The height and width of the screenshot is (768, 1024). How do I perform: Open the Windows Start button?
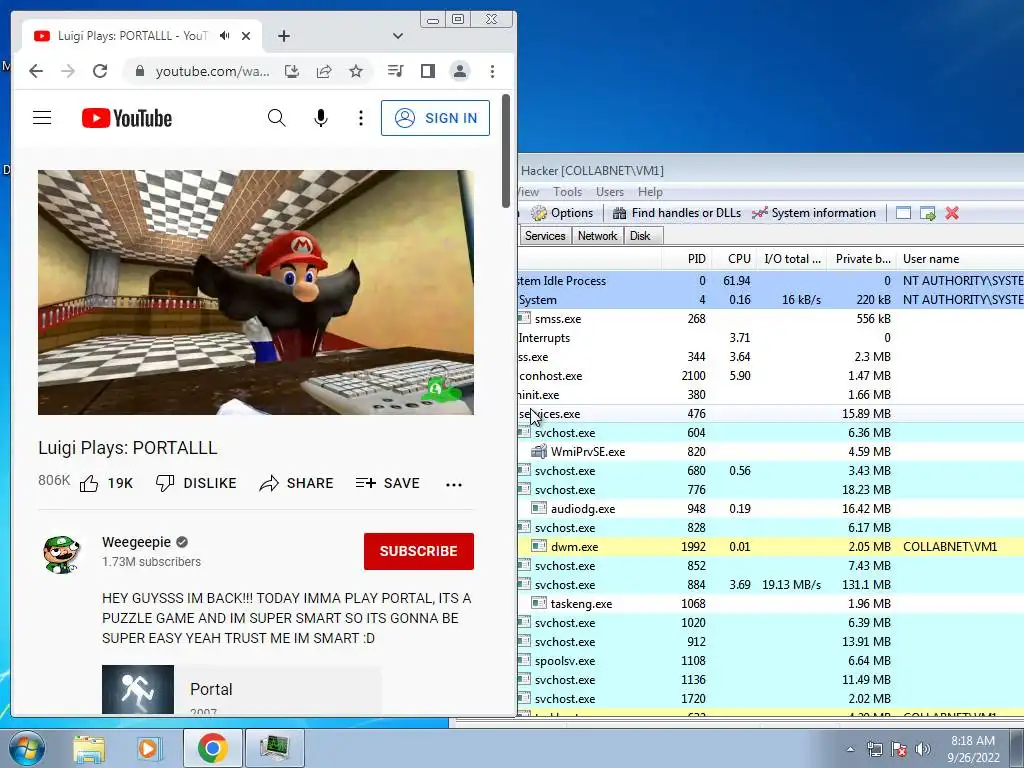tap(27, 748)
